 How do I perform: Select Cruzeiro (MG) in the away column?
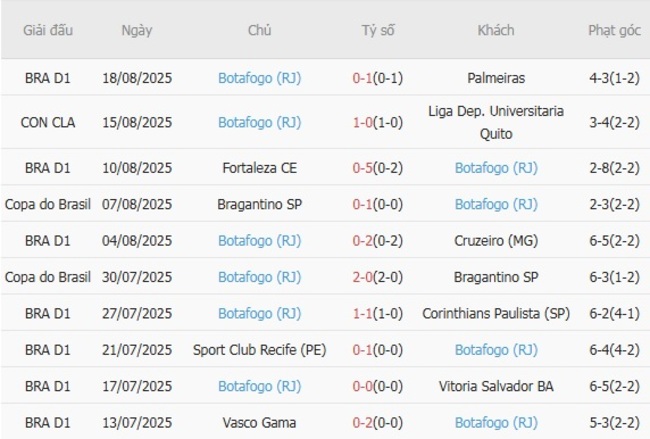point(496,240)
